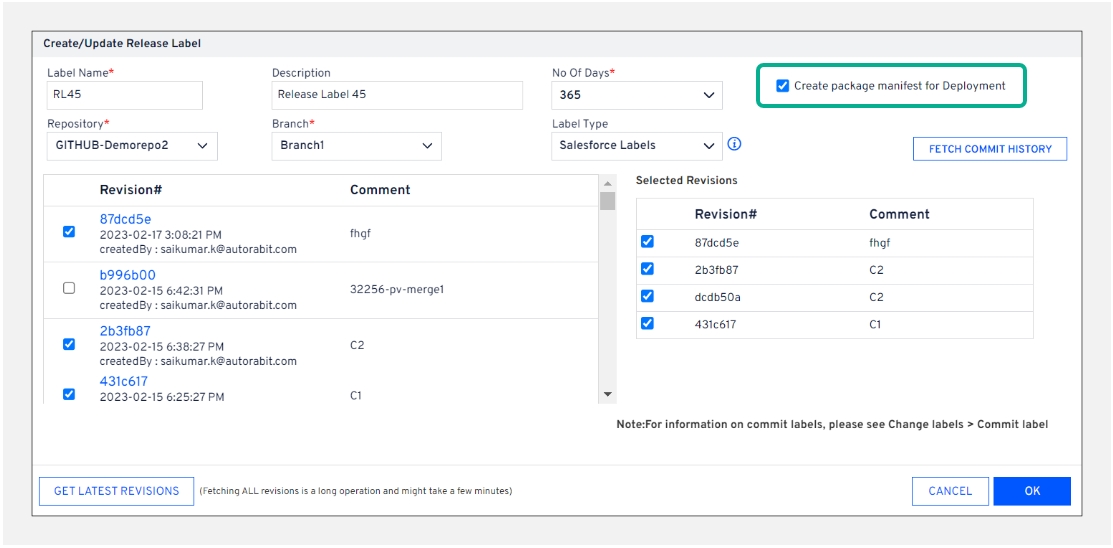
Task: Cancel the release label dialog
Action: [950, 491]
